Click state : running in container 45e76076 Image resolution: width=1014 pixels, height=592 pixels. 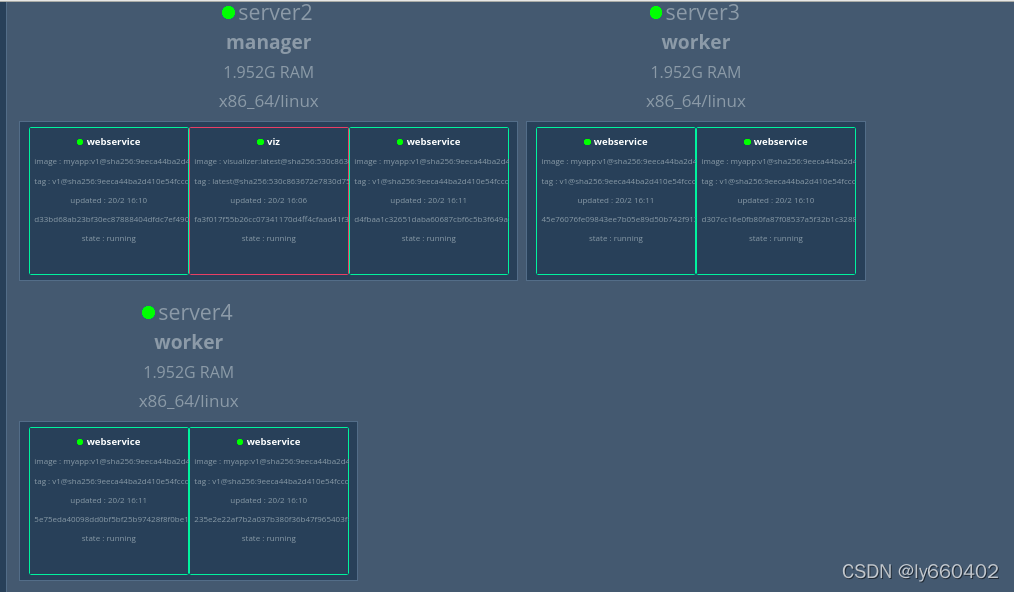[x=616, y=239]
